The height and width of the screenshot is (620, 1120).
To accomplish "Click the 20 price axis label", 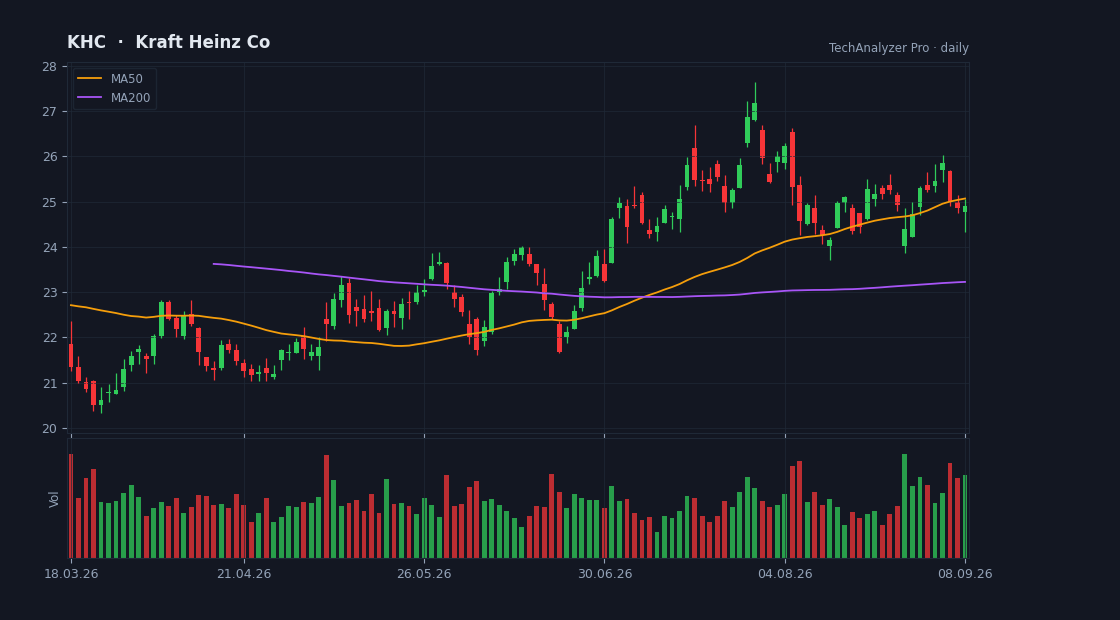I will 49,429.
